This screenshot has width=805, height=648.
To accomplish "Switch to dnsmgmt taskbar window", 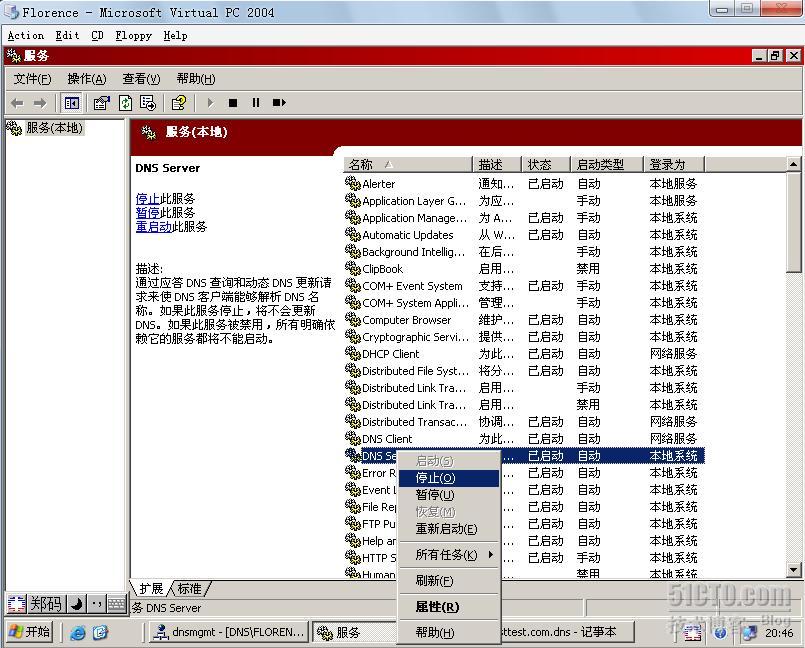I will coord(229,632).
